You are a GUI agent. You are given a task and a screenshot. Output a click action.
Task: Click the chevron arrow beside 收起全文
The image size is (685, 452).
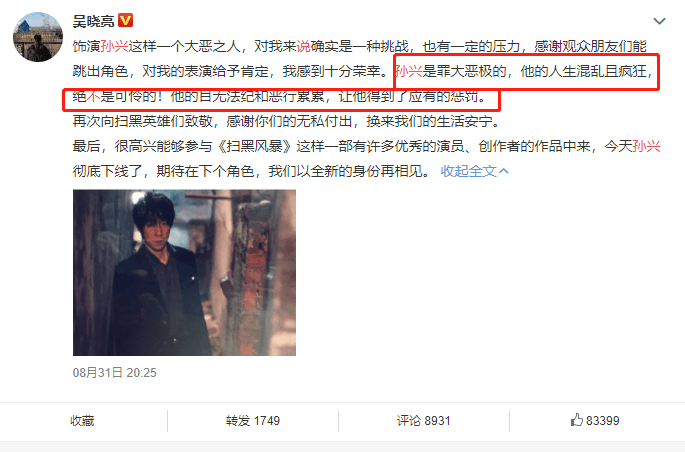coord(504,171)
